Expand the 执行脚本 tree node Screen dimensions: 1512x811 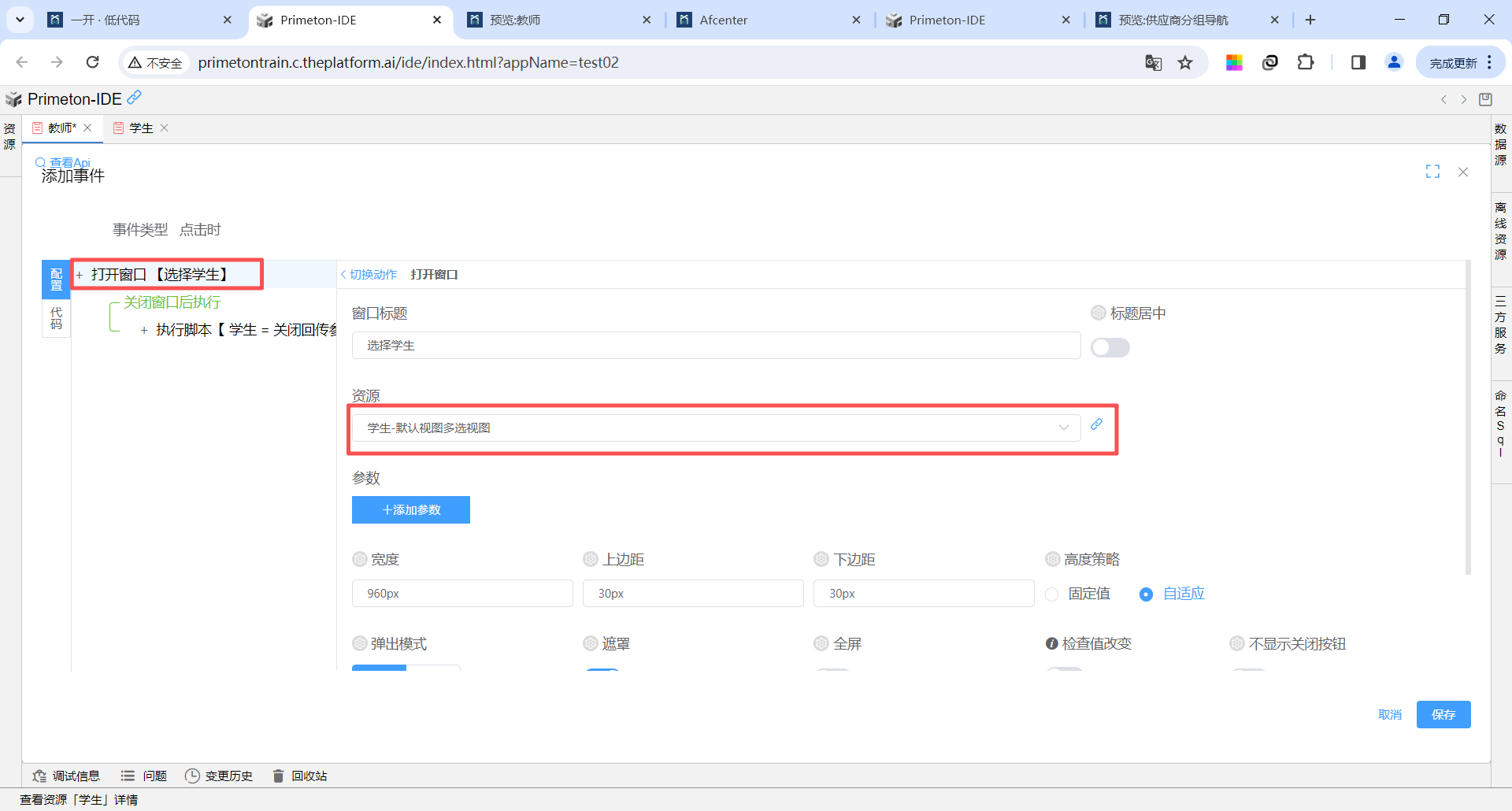[144, 331]
